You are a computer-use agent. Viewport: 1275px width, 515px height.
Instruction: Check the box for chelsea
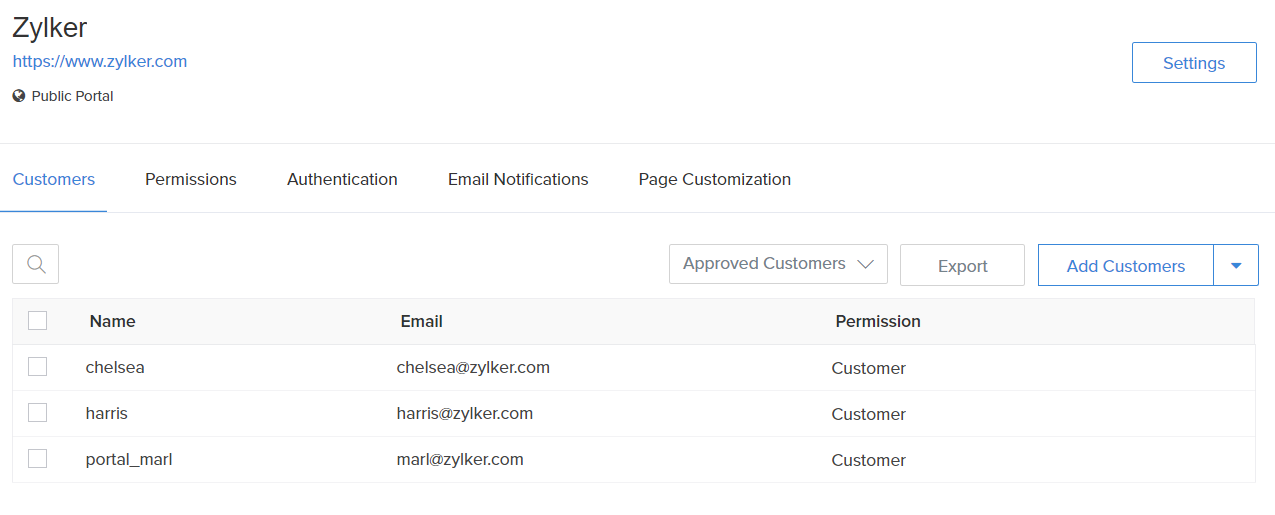pos(38,367)
